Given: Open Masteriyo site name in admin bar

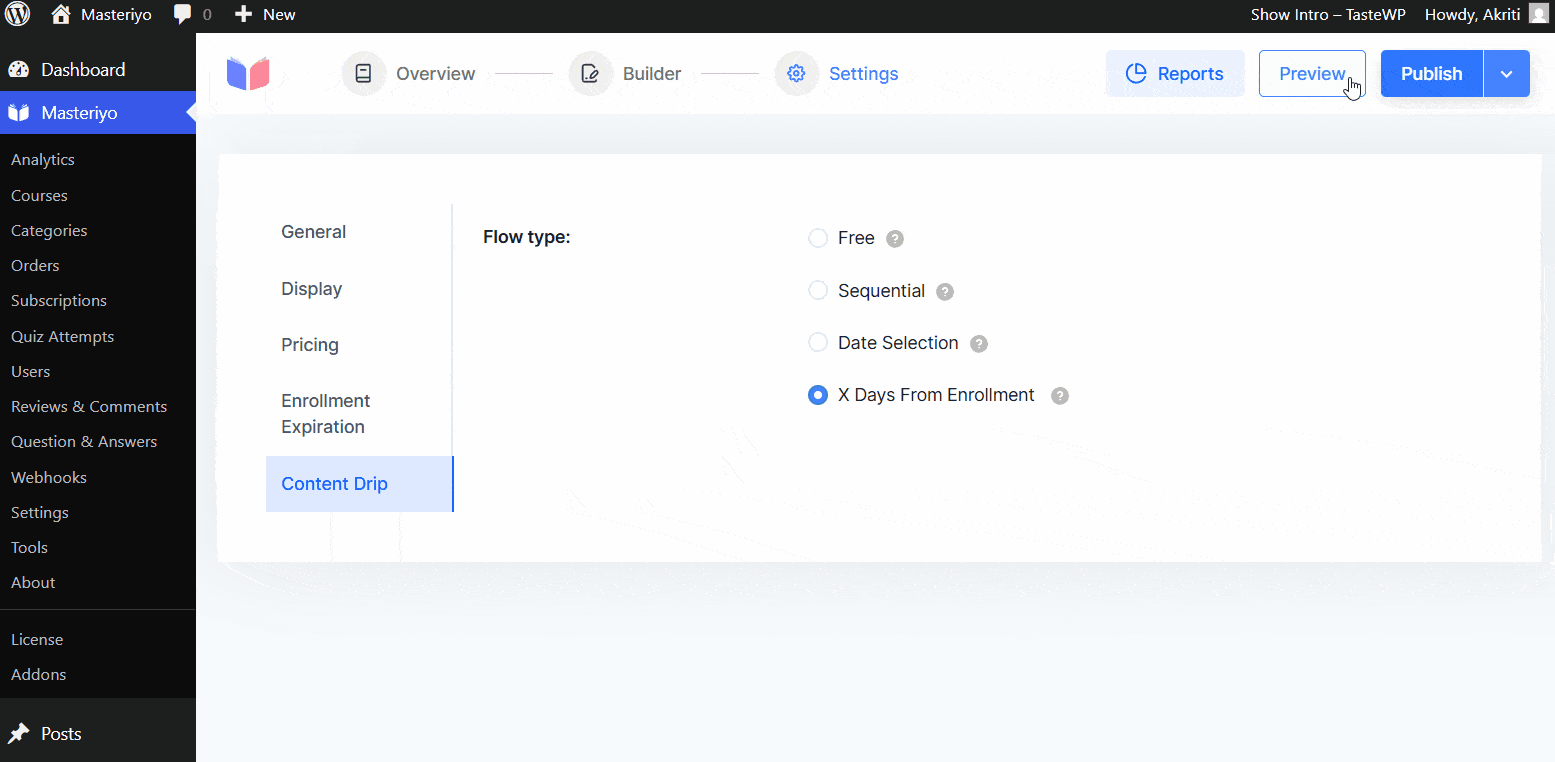Looking at the screenshot, I should [116, 15].
